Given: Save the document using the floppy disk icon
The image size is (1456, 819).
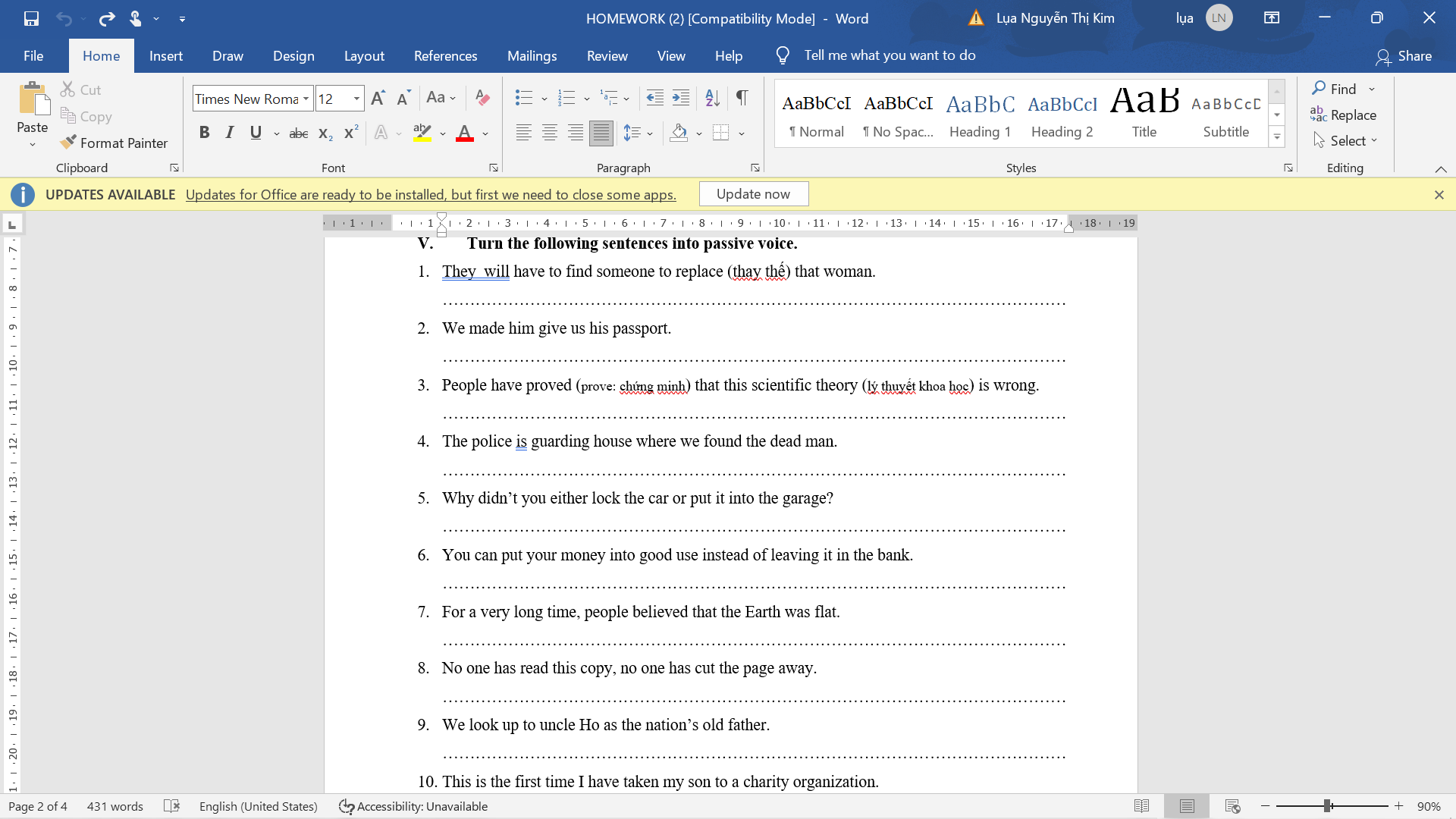Looking at the screenshot, I should [x=31, y=18].
